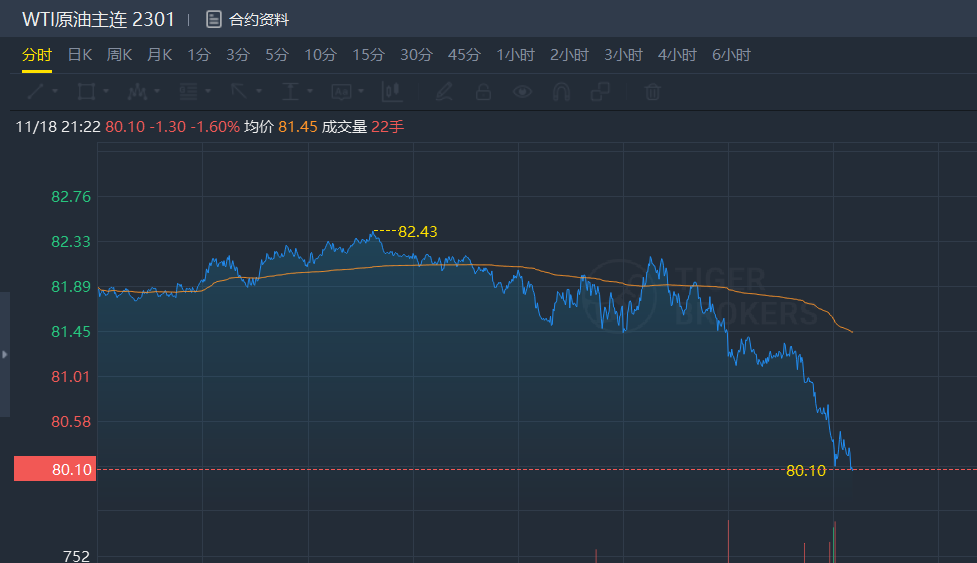977x563 pixels.
Task: Click the candlestick chart icon
Action: [x=391, y=92]
